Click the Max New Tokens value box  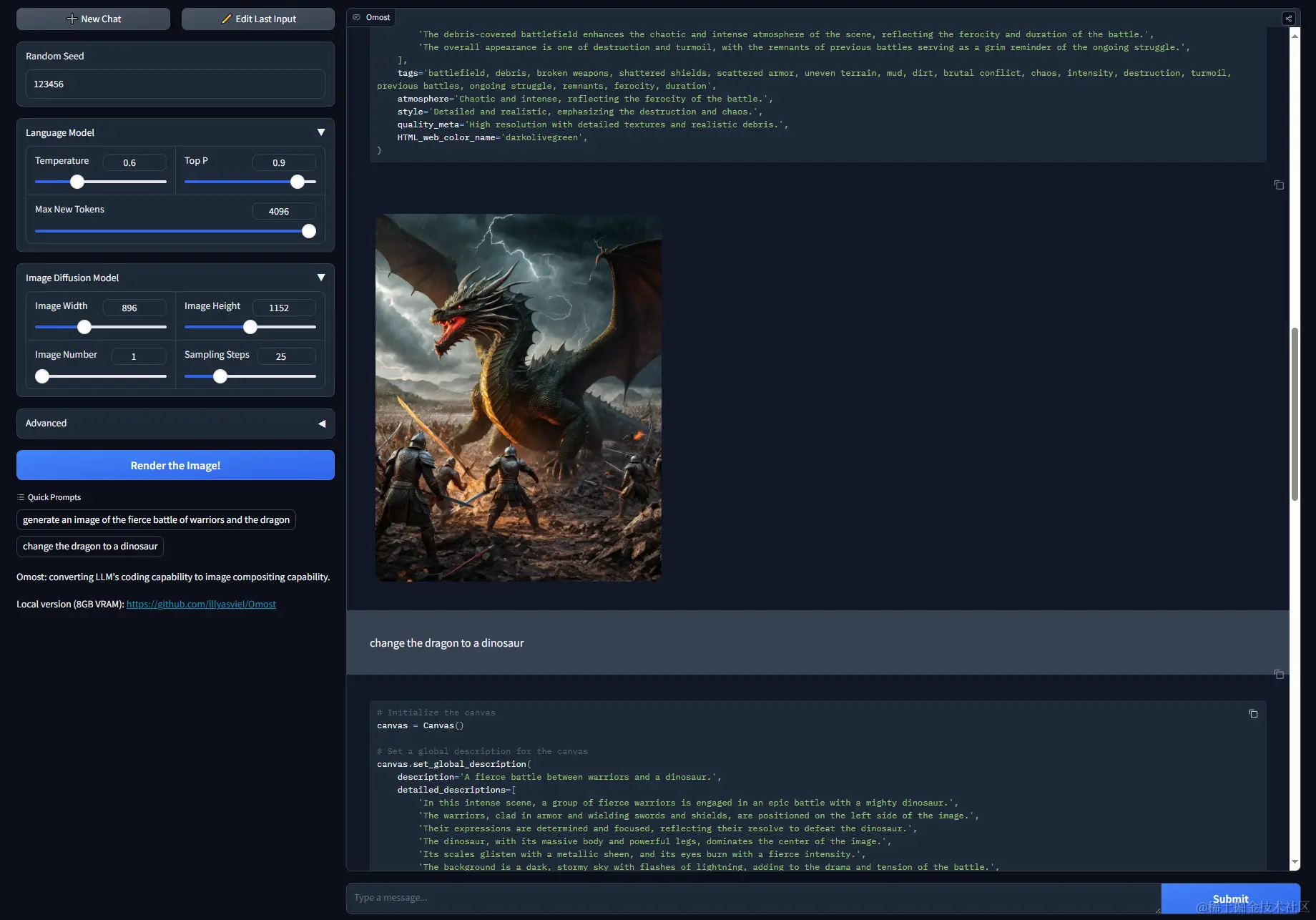[284, 211]
